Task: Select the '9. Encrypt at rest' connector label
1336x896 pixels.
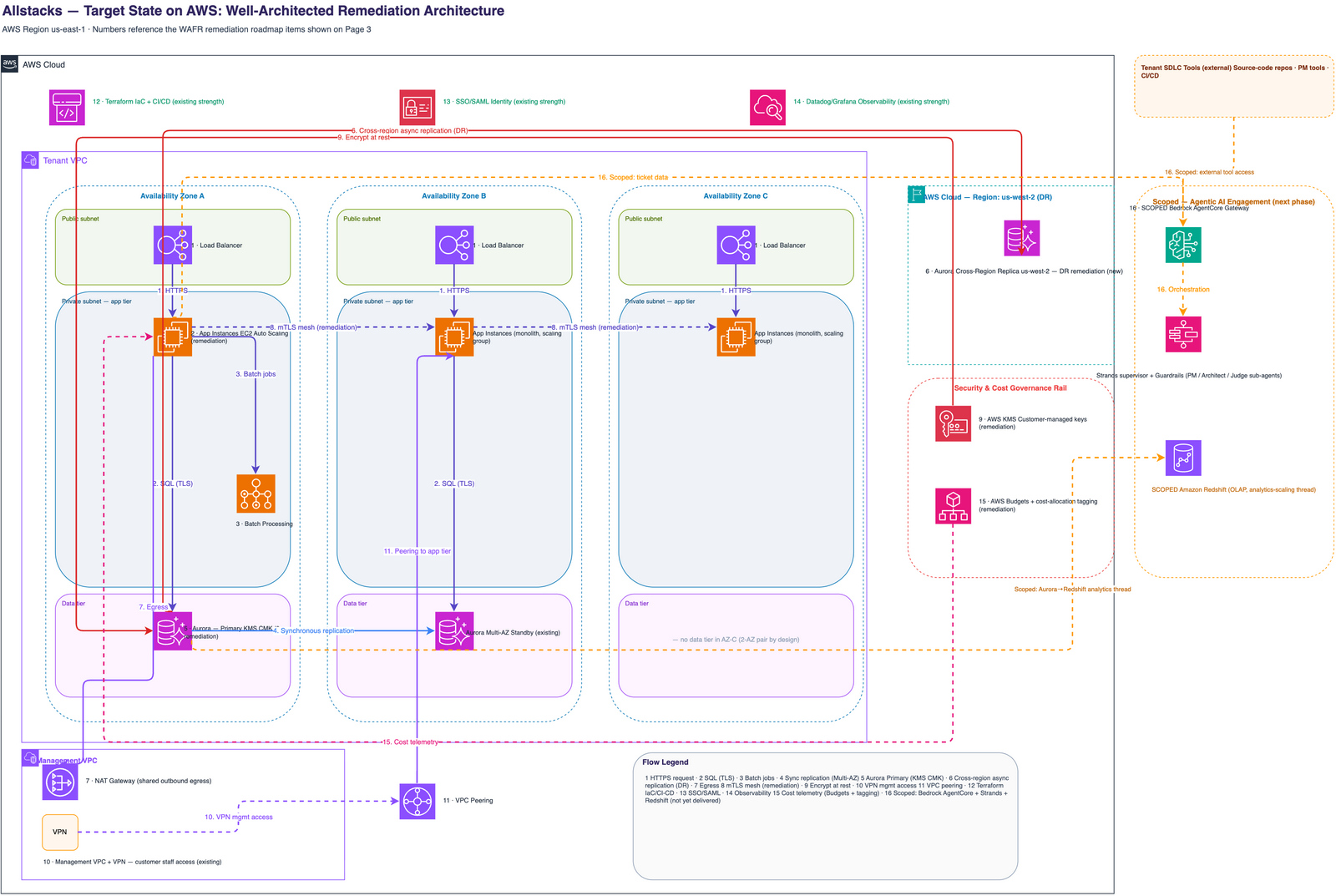Action: pos(363,138)
